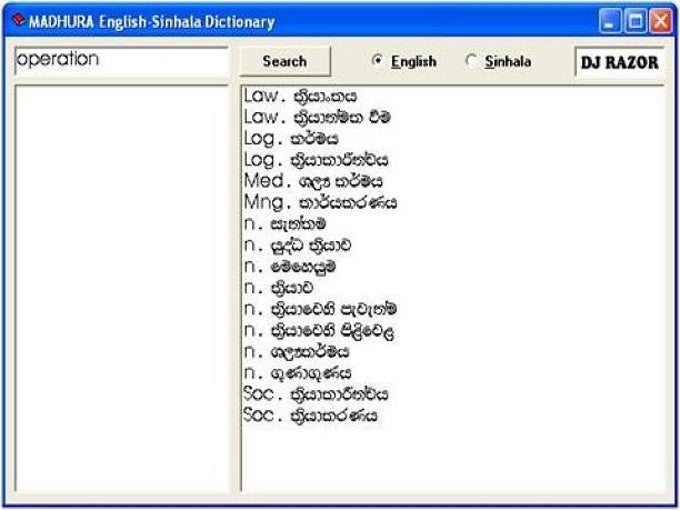Focus the search field containing "operation"
The height and width of the screenshot is (510, 680).
(120, 60)
